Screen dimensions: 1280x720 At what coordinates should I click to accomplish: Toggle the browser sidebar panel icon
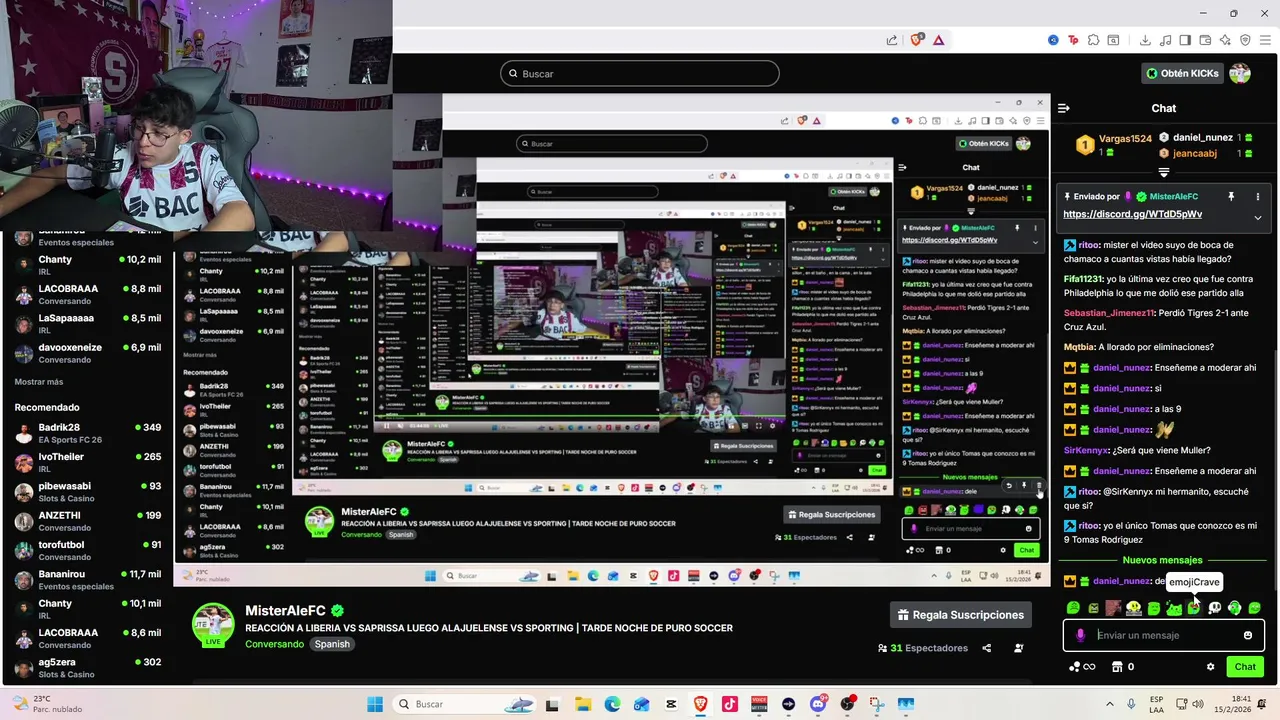[x=1185, y=40]
